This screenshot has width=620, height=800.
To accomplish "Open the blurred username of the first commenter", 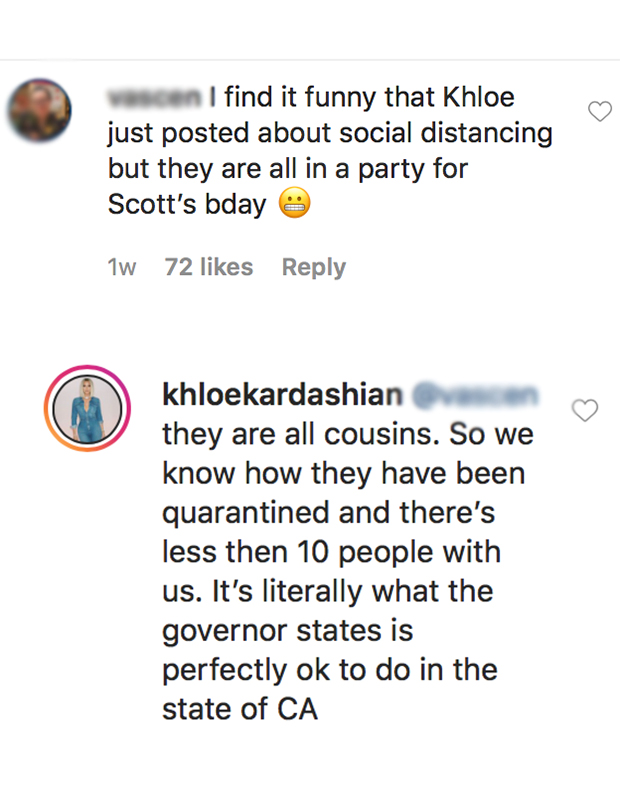I will tap(154, 98).
